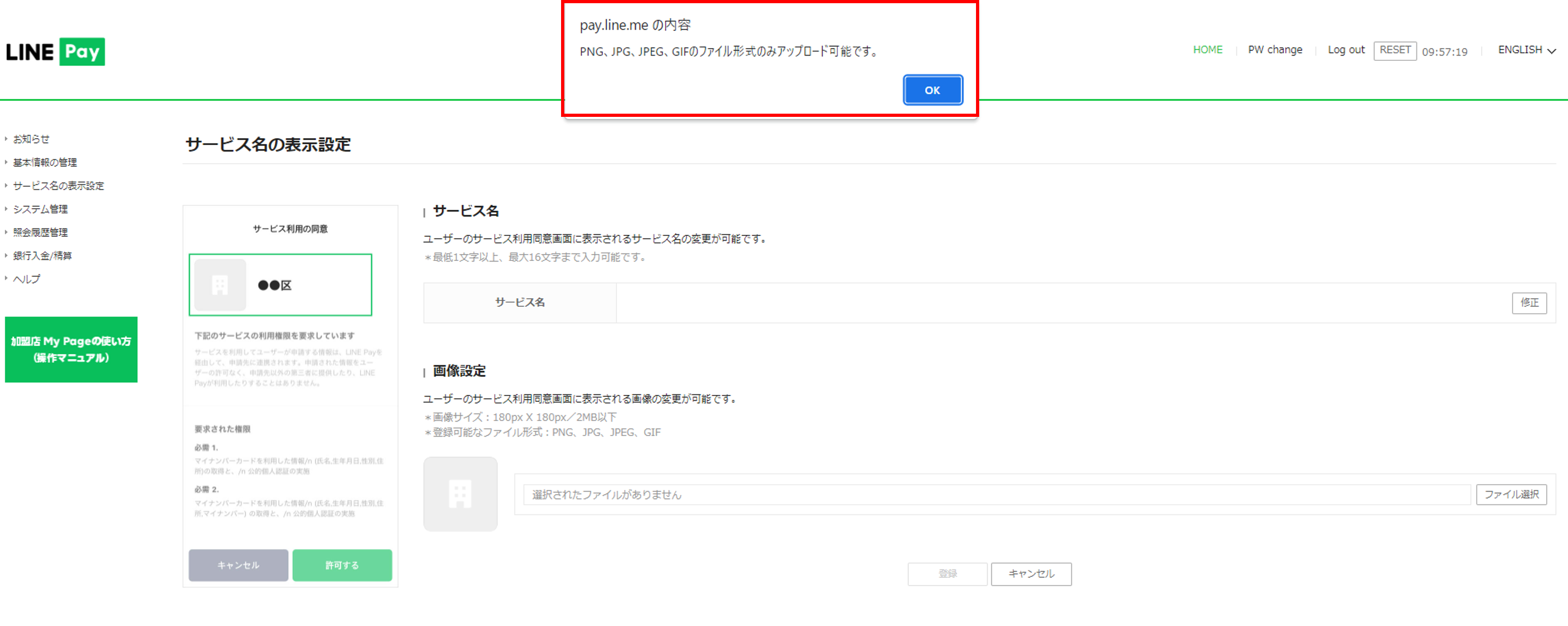Select サービス名の表示設定 in the sidebar
The height and width of the screenshot is (626, 1568).
pyautogui.click(x=59, y=186)
